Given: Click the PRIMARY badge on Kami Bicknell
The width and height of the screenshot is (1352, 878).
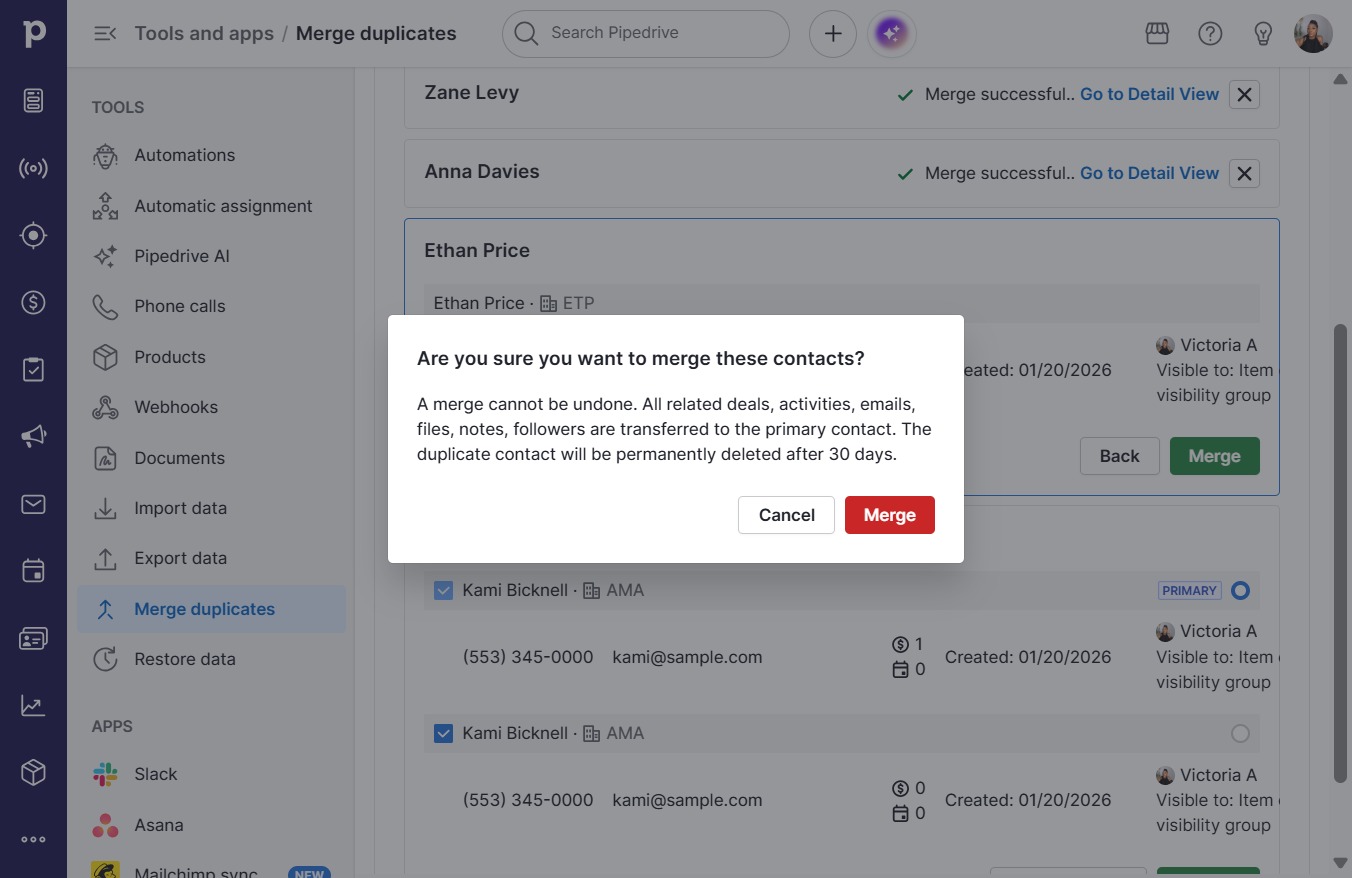Looking at the screenshot, I should click(1189, 591).
